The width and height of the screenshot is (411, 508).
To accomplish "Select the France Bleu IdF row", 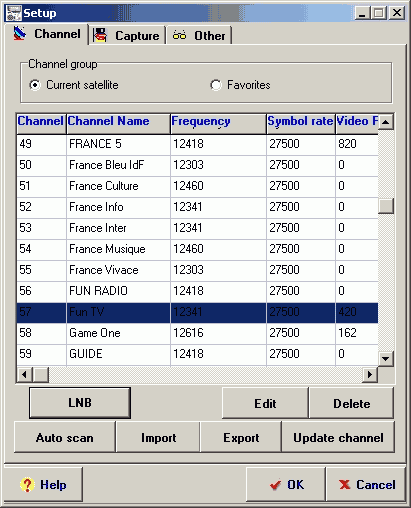I will 197,165.
